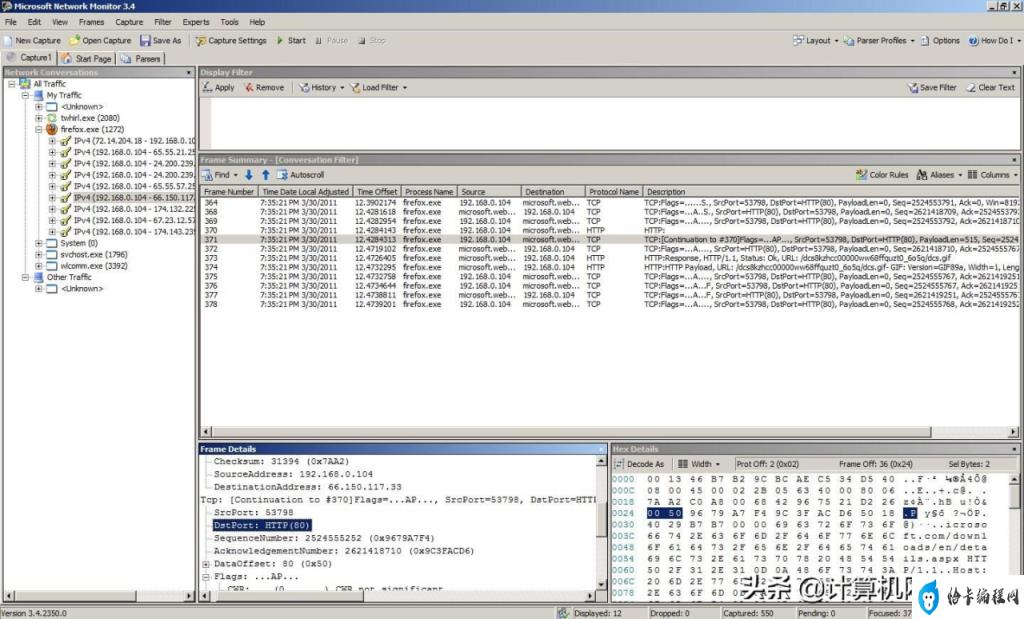1024x619 pixels.
Task: Click Decode As in Hex Details
Action: pyautogui.click(x=639, y=464)
